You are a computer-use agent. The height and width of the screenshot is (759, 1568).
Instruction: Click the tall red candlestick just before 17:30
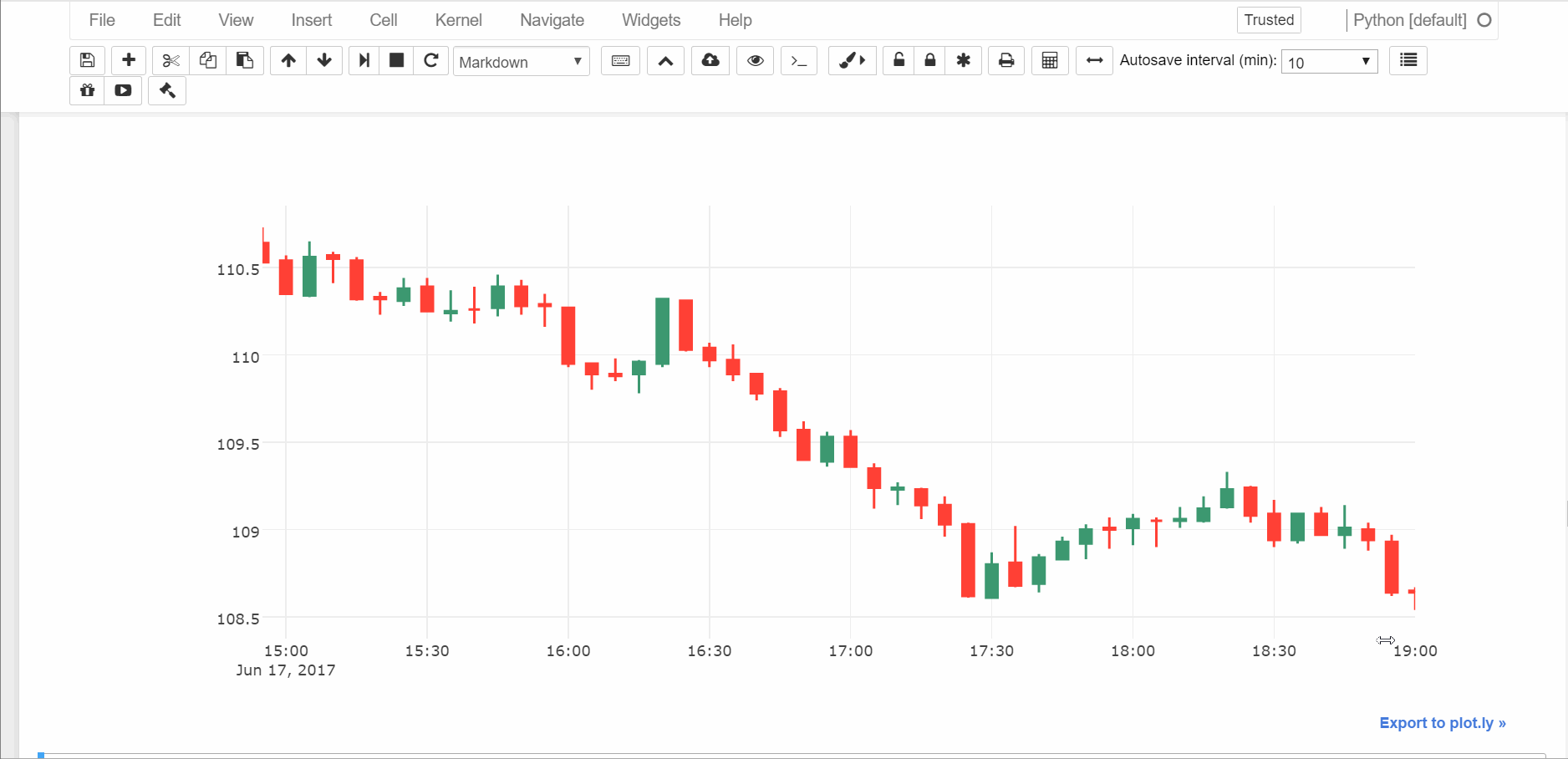(x=969, y=560)
